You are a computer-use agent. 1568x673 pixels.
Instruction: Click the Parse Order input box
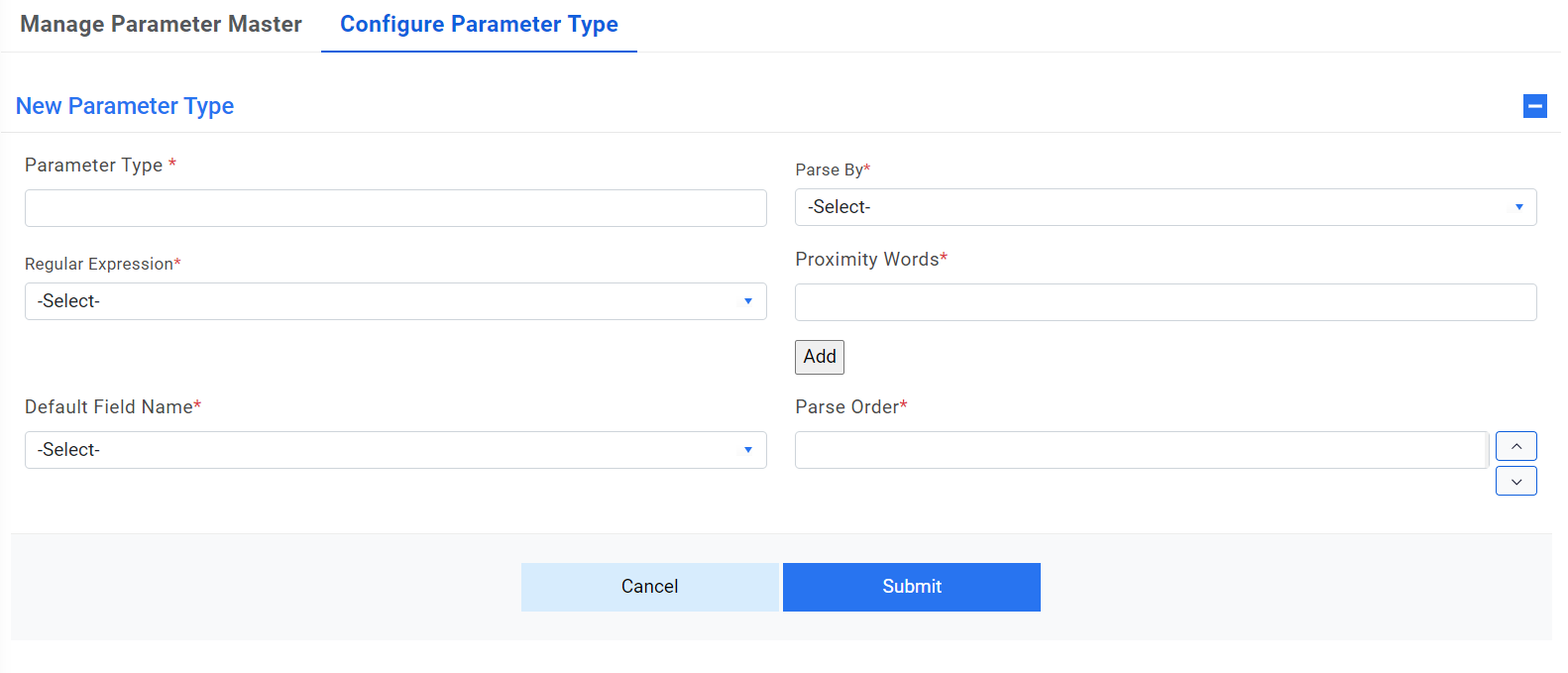click(x=1141, y=450)
